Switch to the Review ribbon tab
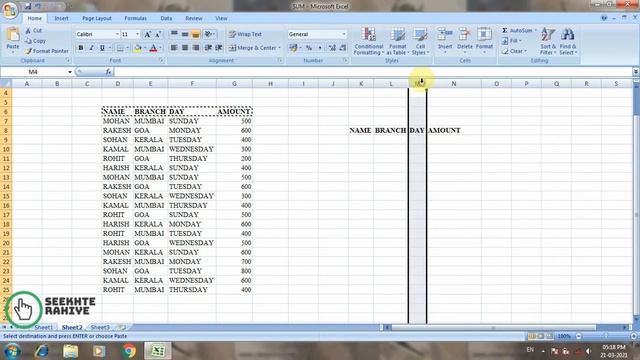The height and width of the screenshot is (360, 640). point(194,18)
